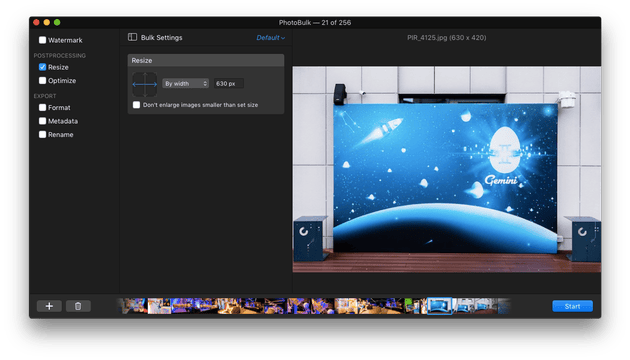Tick the Rename checkbox
This screenshot has width=630, height=360.
(x=42, y=135)
